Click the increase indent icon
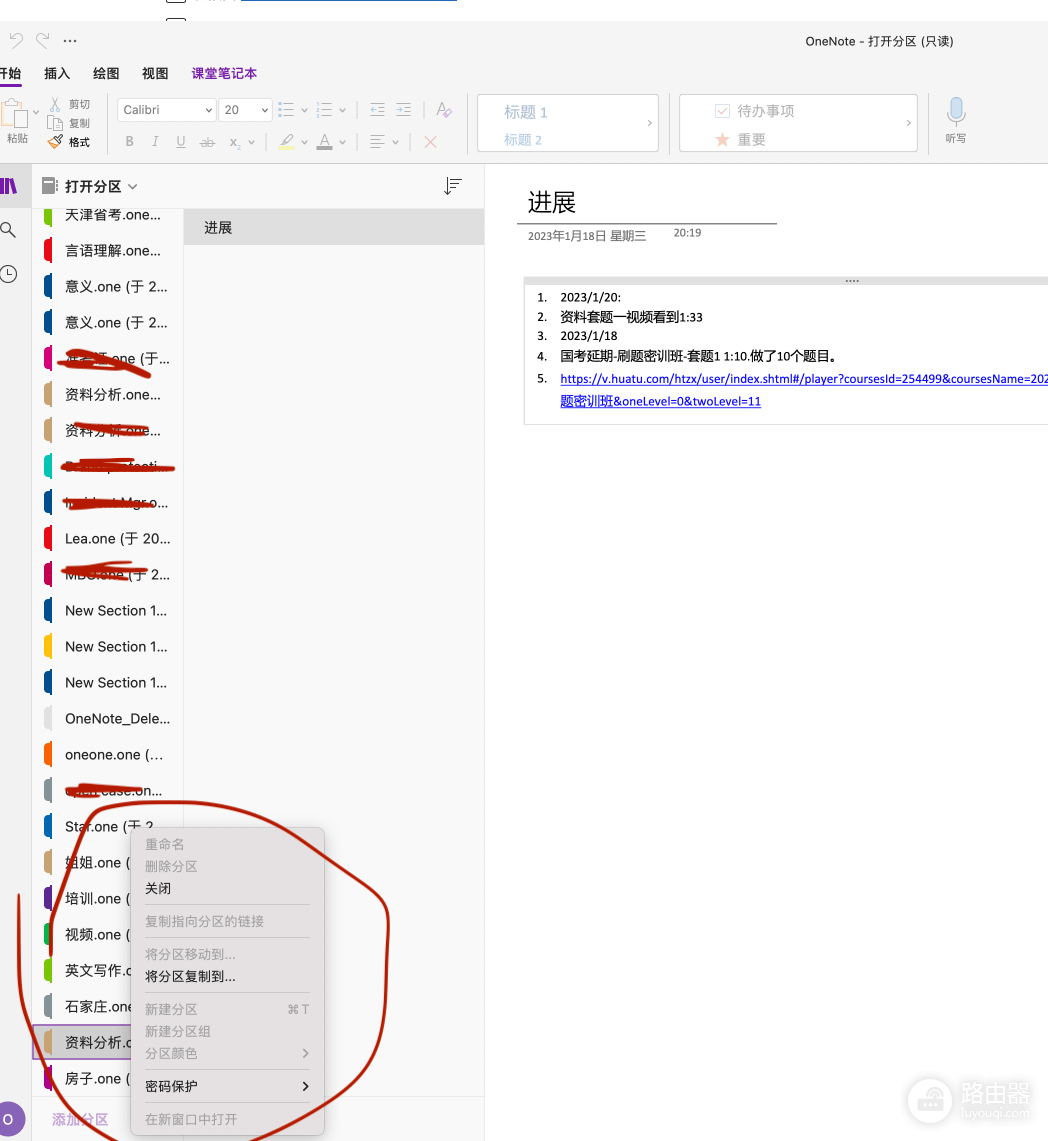Image resolution: width=1048 pixels, height=1141 pixels. point(403,110)
